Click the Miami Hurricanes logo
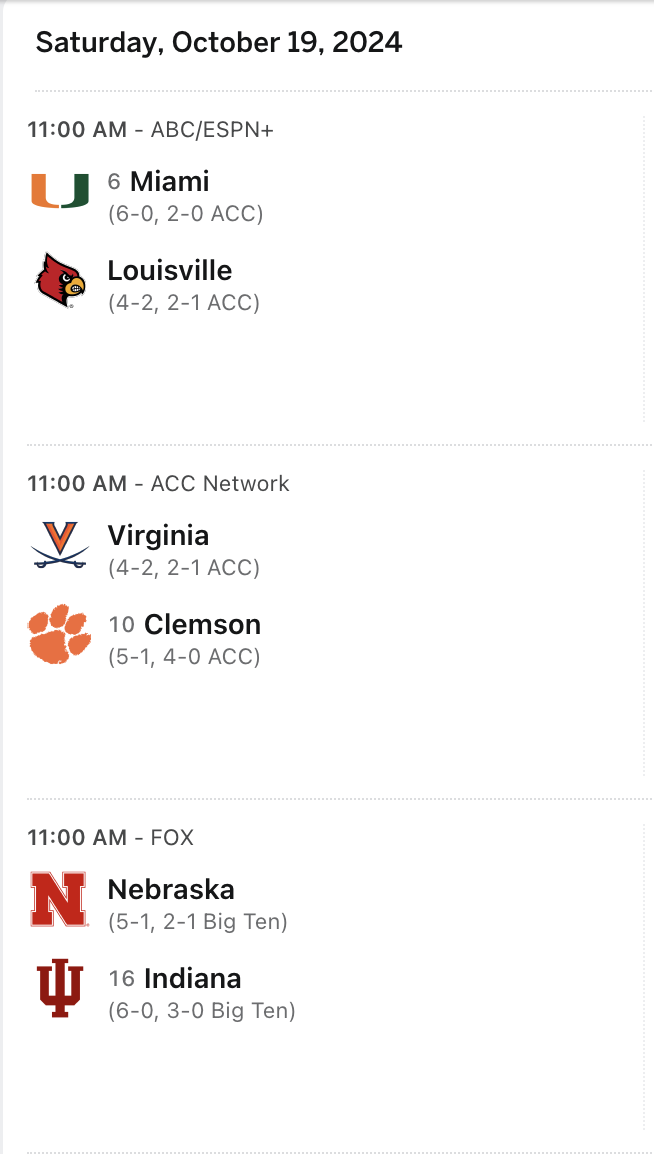The height and width of the screenshot is (1154, 654). (60, 191)
